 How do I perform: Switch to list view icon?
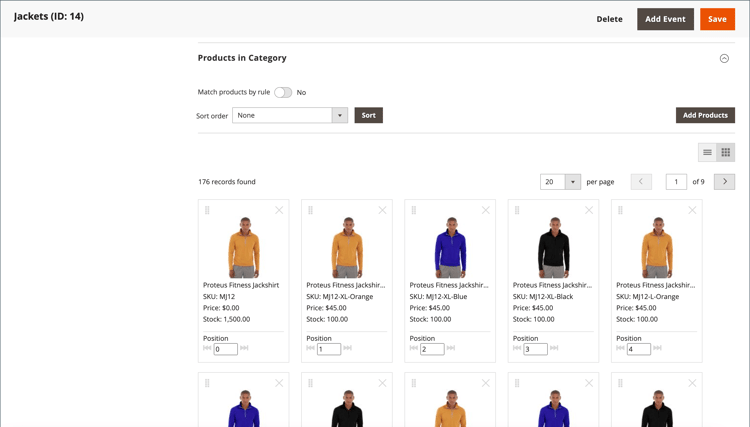pyautogui.click(x=707, y=153)
